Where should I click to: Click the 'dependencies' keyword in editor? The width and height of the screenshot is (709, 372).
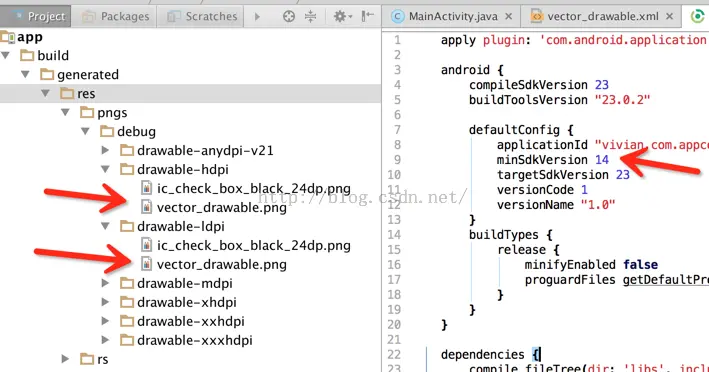pos(482,354)
